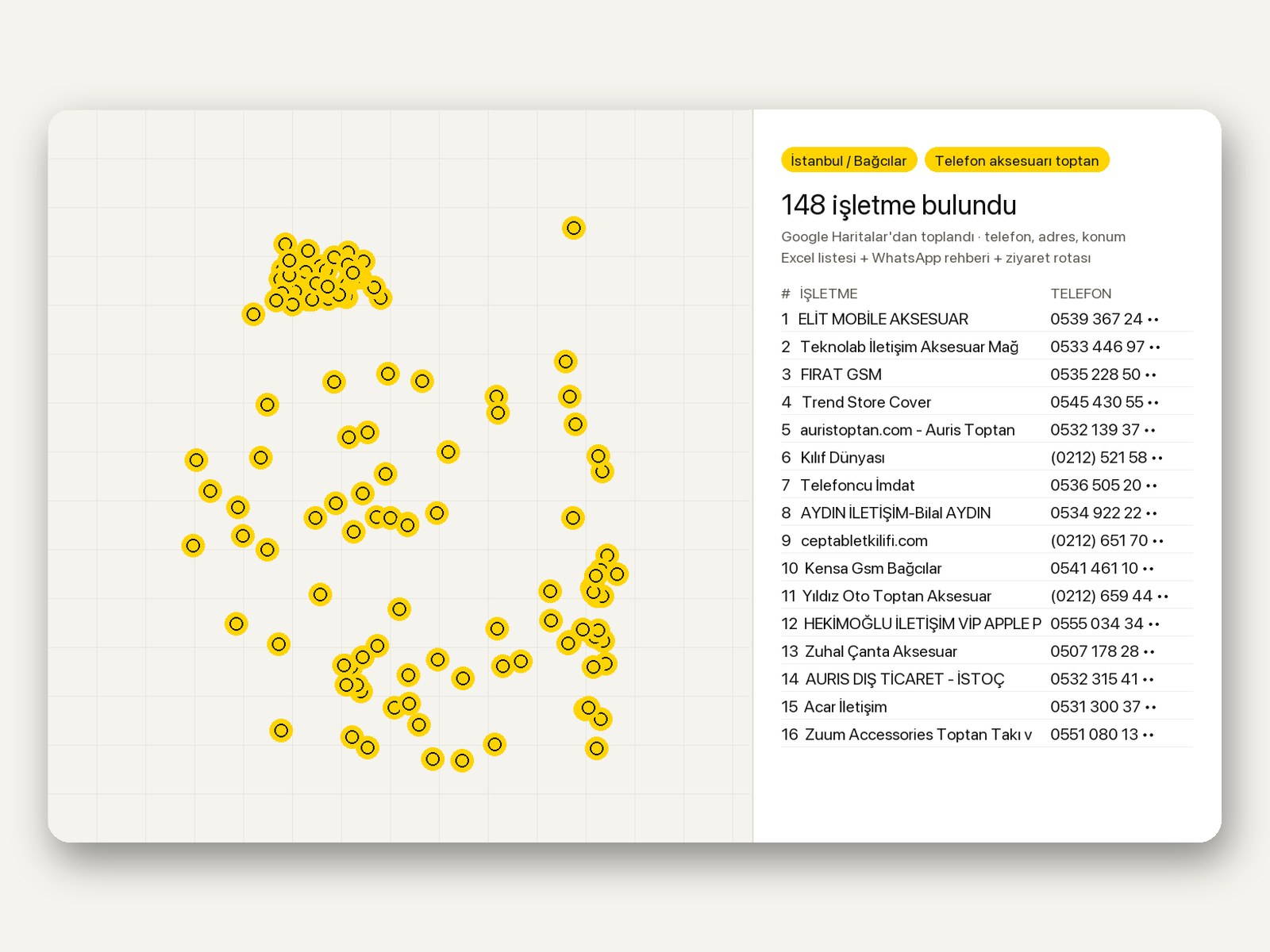Screen dimensions: 1270x952
Task: Open the ceptabletkilifi.com listing
Action: click(987, 540)
